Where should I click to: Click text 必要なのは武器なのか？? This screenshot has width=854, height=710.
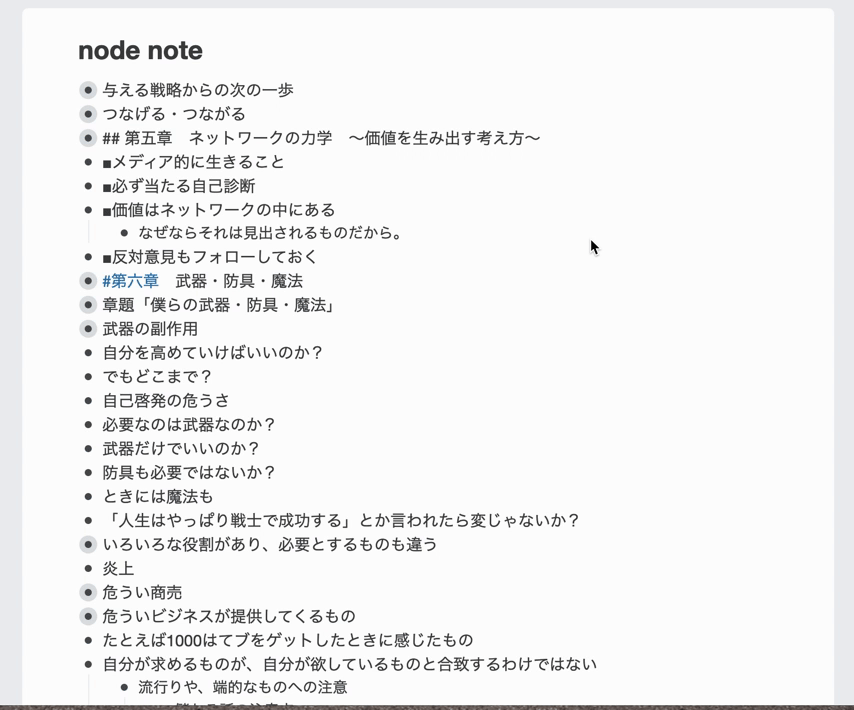point(189,425)
